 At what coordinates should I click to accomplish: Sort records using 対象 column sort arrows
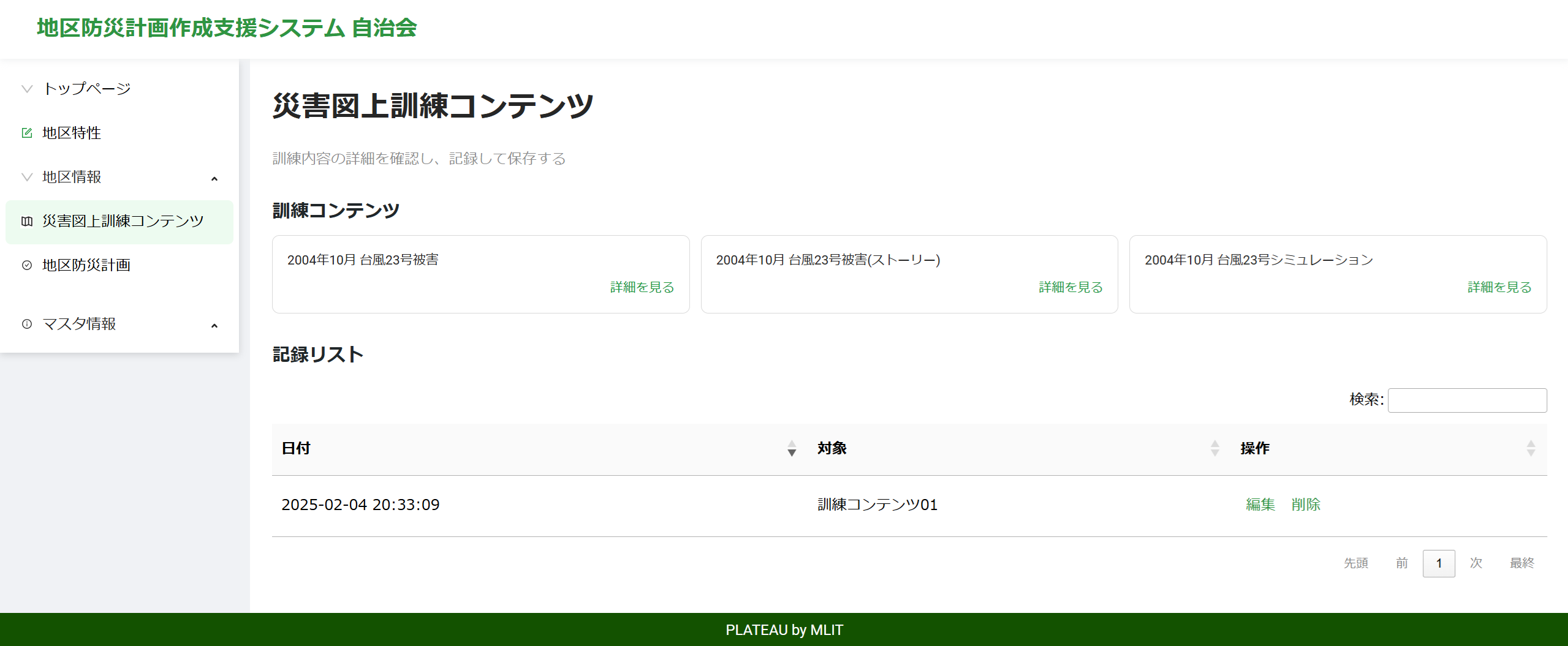click(1214, 448)
